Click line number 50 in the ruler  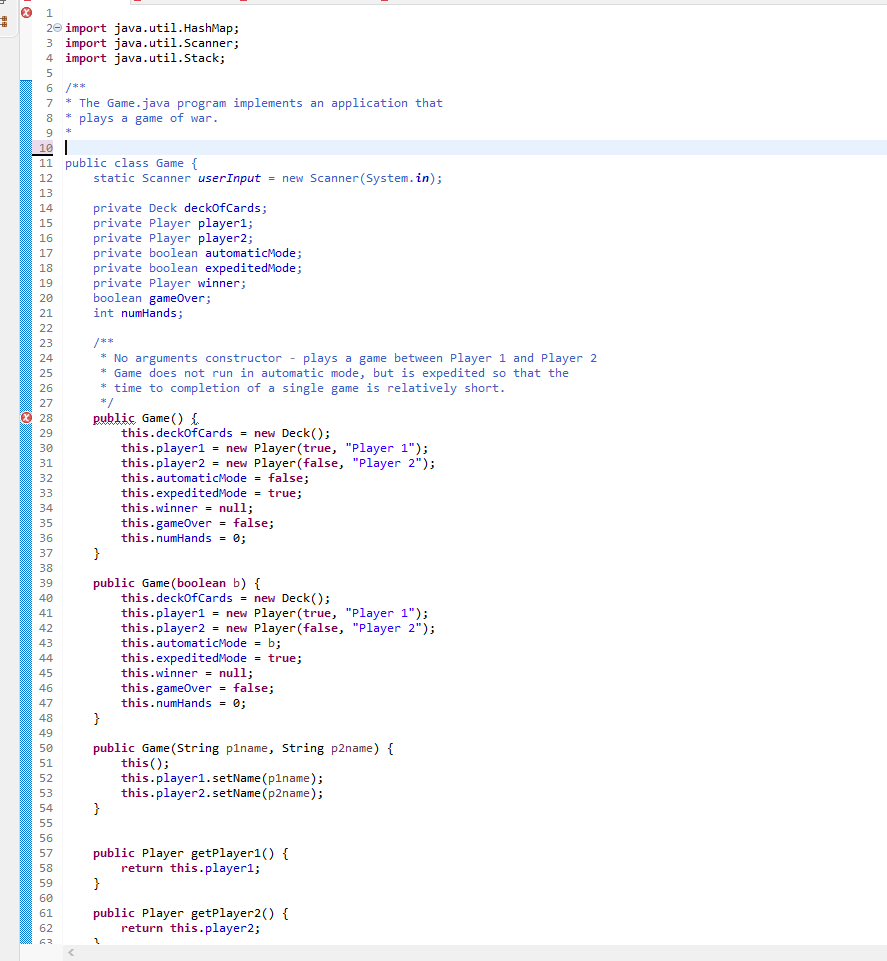coord(46,748)
